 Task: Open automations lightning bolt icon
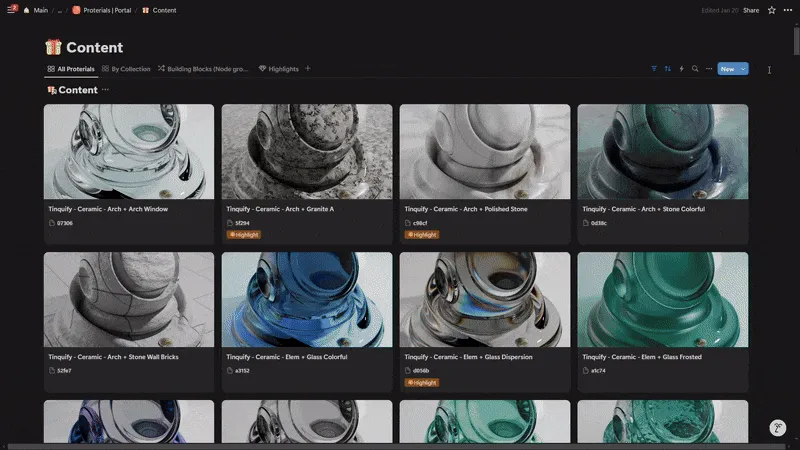681,68
